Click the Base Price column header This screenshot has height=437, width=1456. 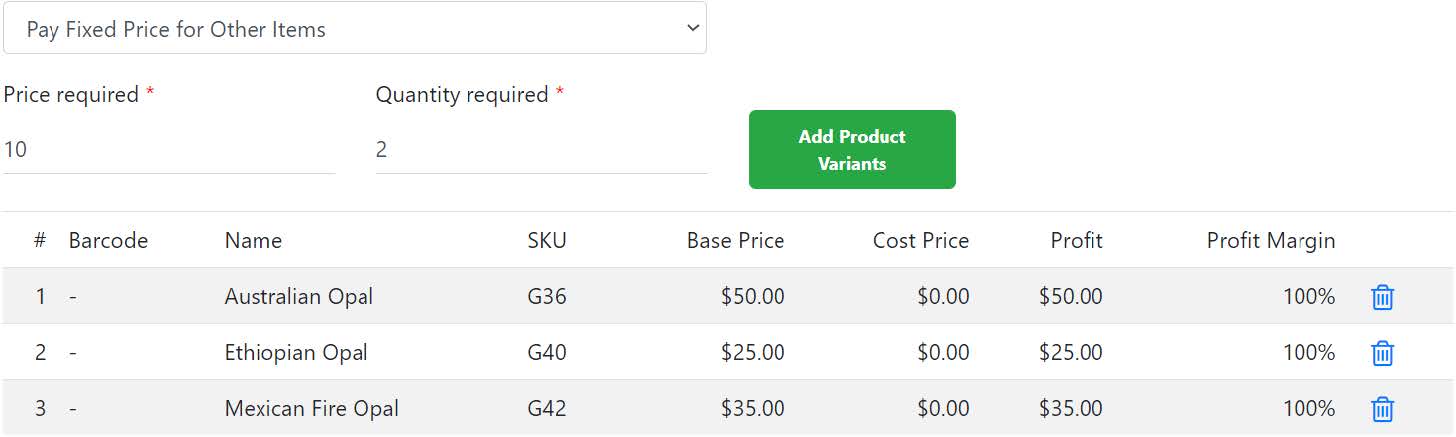tap(735, 241)
